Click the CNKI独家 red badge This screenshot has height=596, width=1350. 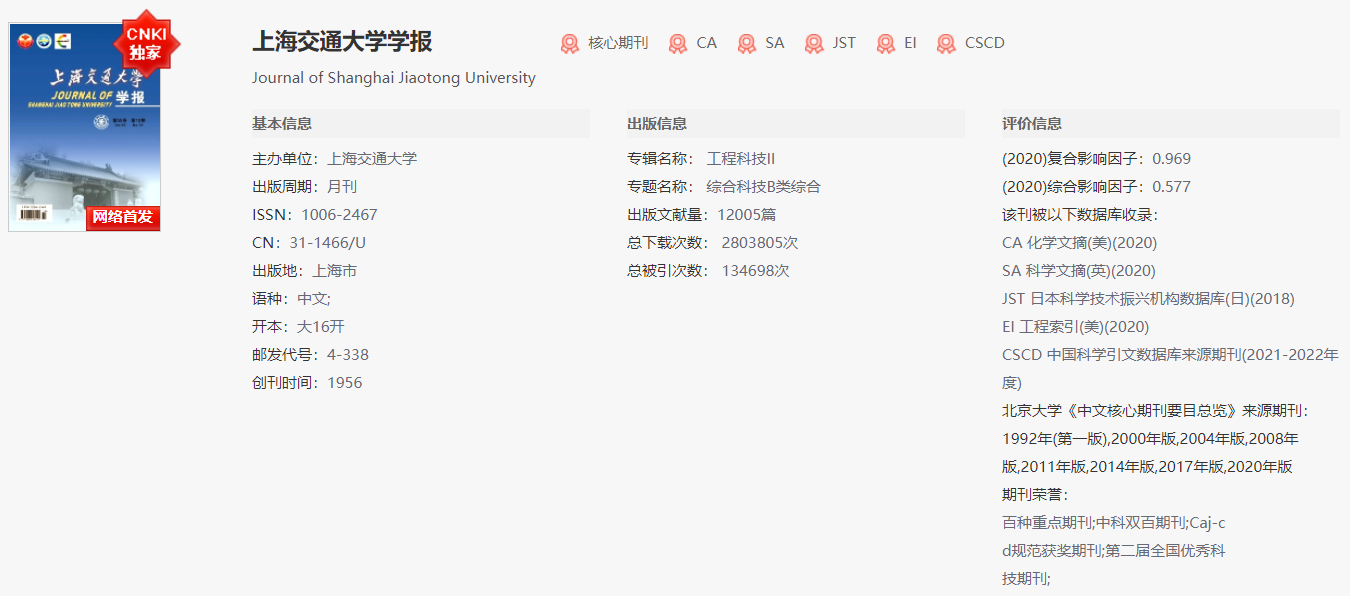pos(146,42)
